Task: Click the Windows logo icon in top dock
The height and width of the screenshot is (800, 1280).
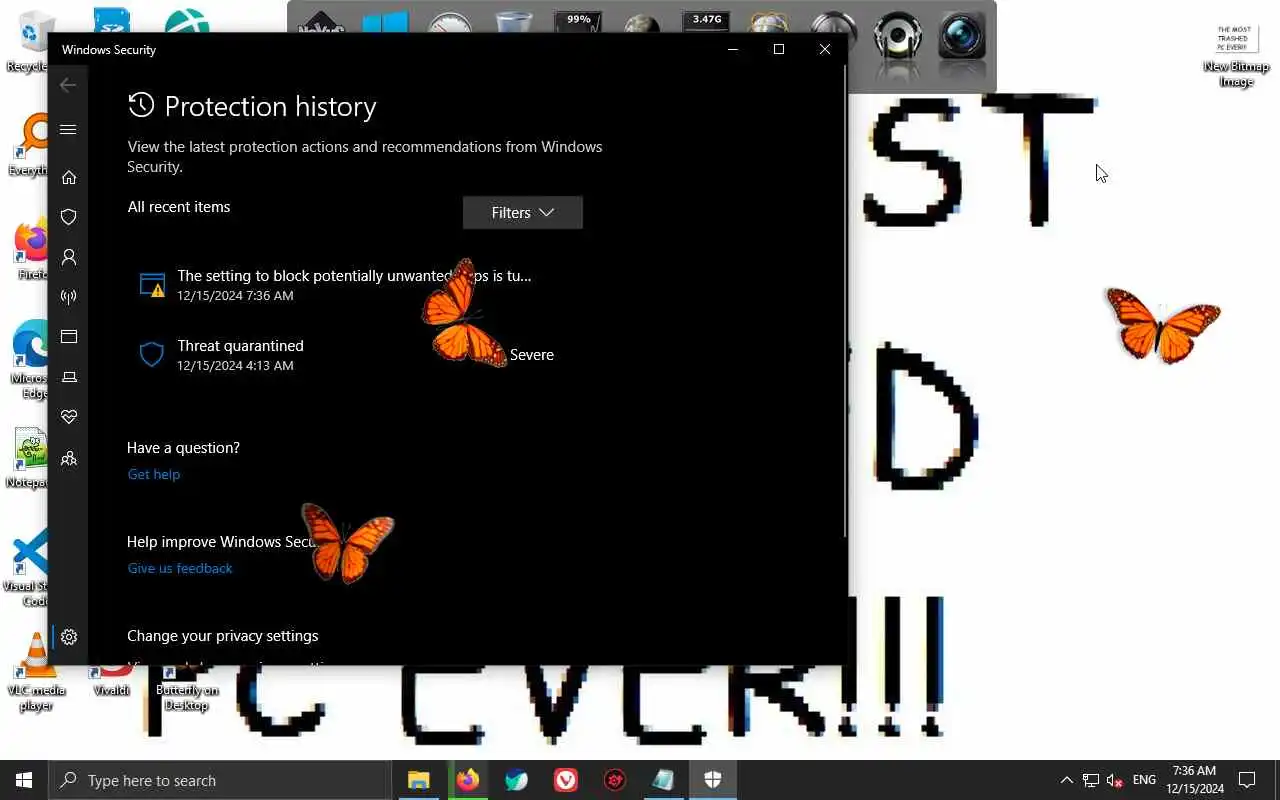Action: click(385, 24)
